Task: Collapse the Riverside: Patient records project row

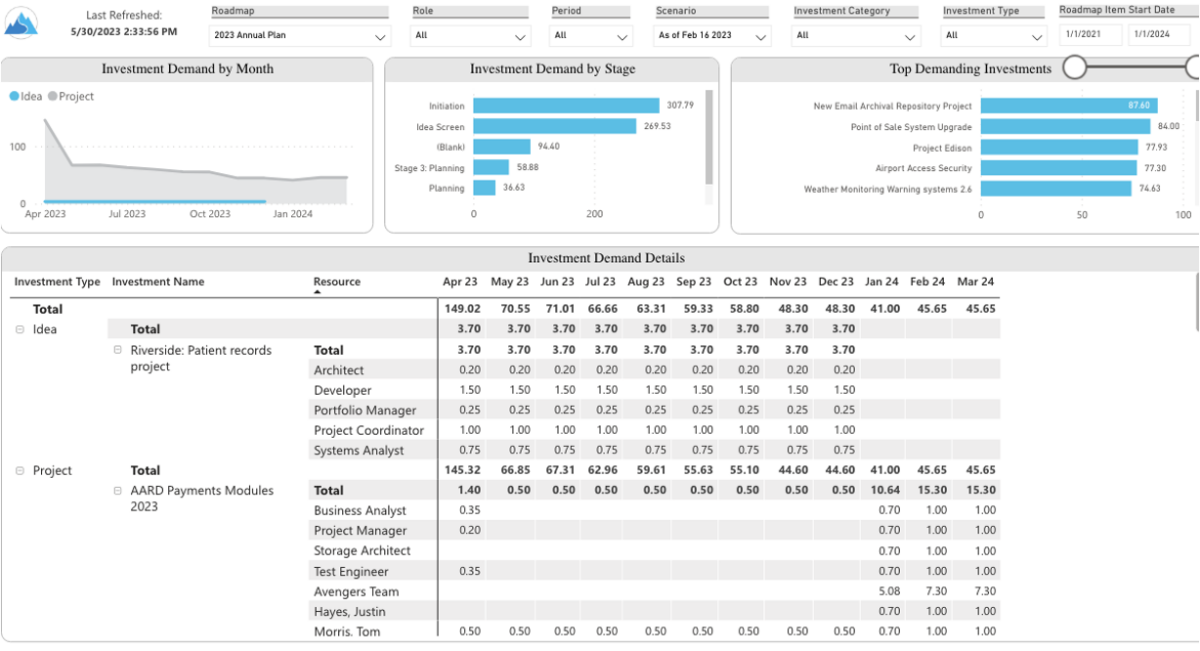Action: coord(118,349)
